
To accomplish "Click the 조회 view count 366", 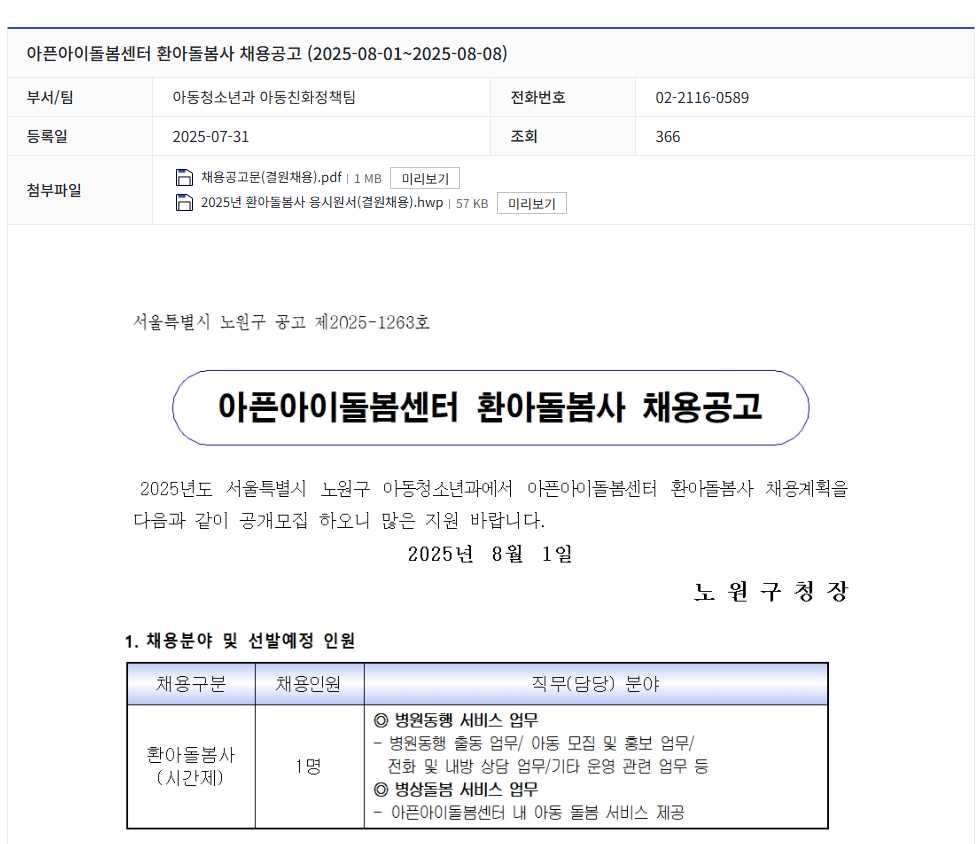I will pos(669,136).
